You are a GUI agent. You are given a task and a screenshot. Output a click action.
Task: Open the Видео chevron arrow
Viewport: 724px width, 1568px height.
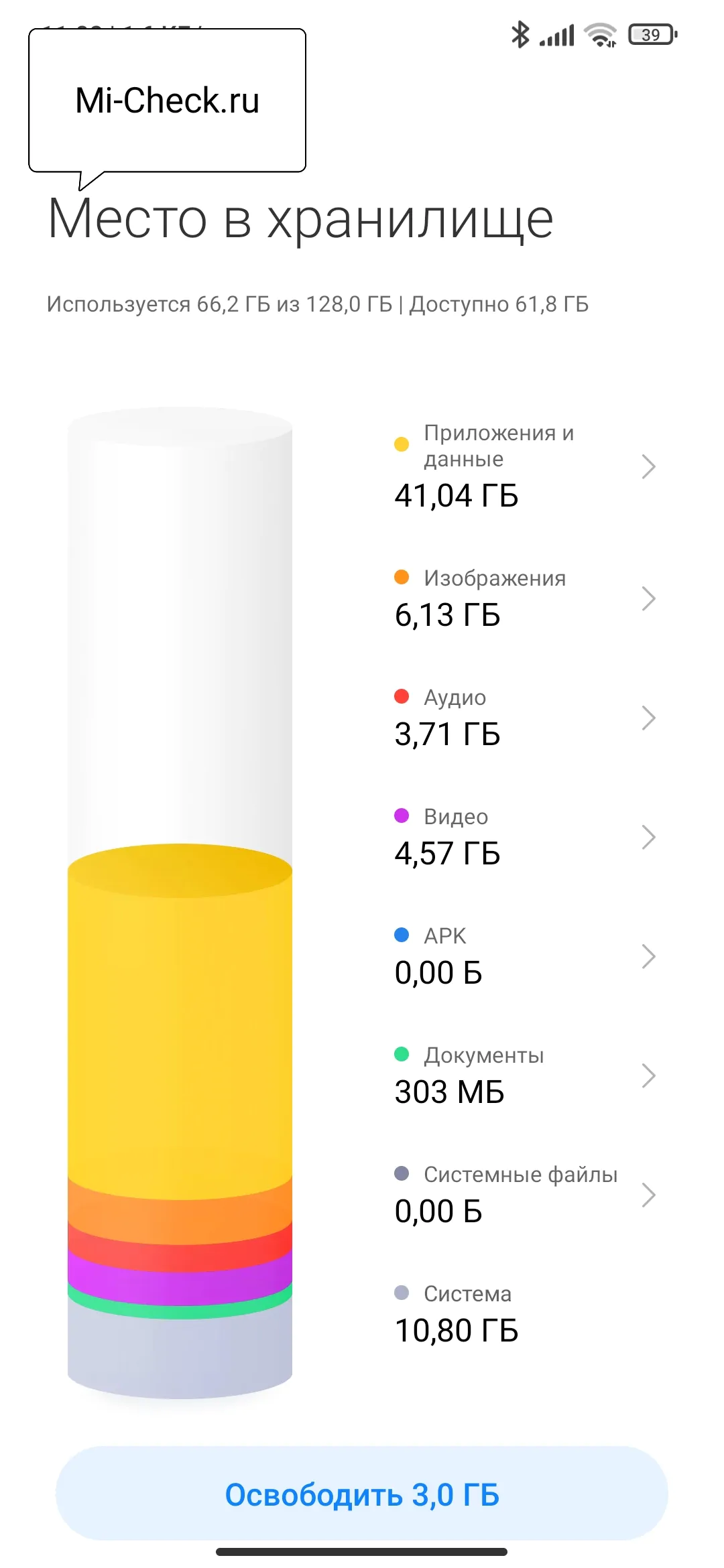648,837
